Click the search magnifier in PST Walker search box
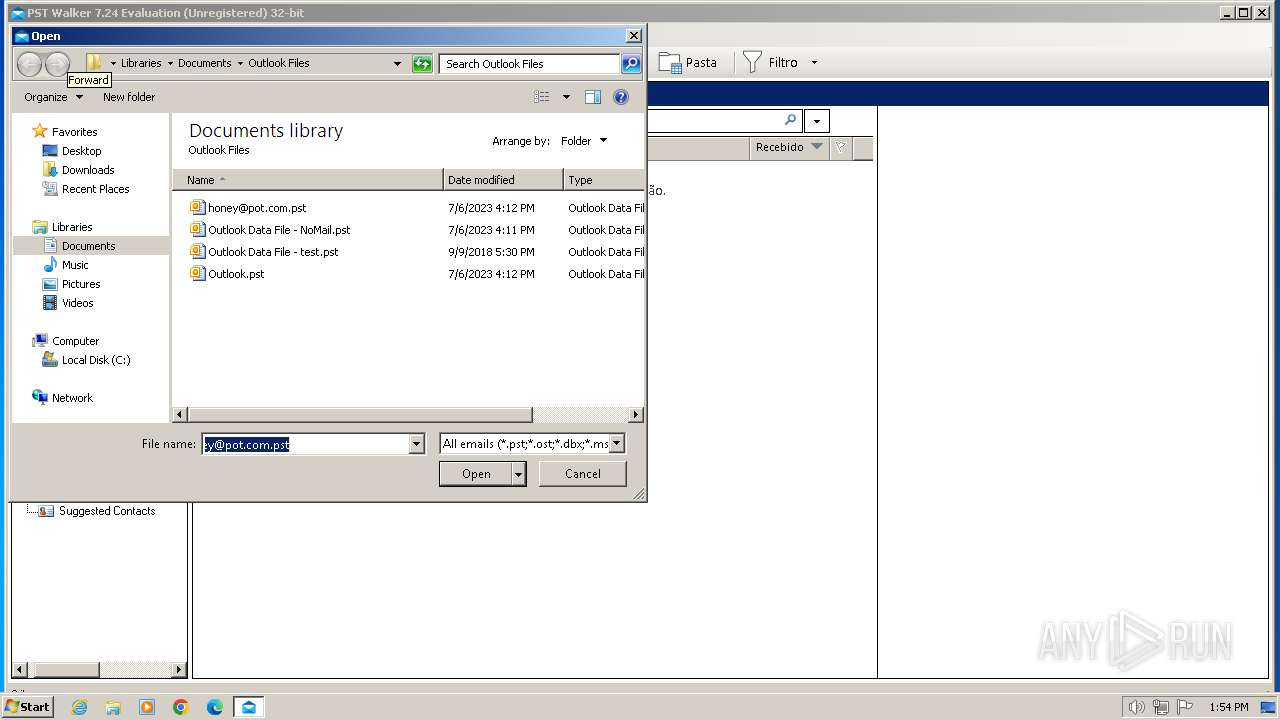The height and width of the screenshot is (720, 1280). click(x=790, y=120)
